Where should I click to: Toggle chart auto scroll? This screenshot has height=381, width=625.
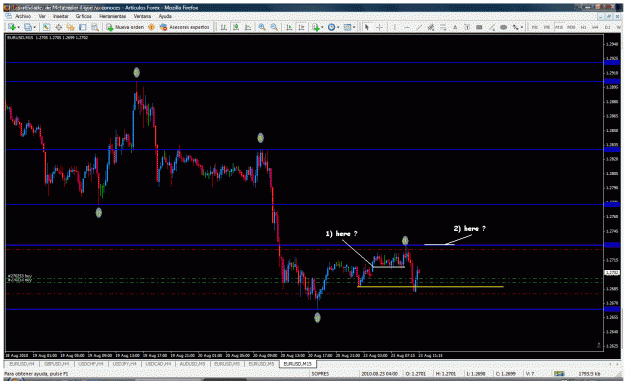pos(289,27)
